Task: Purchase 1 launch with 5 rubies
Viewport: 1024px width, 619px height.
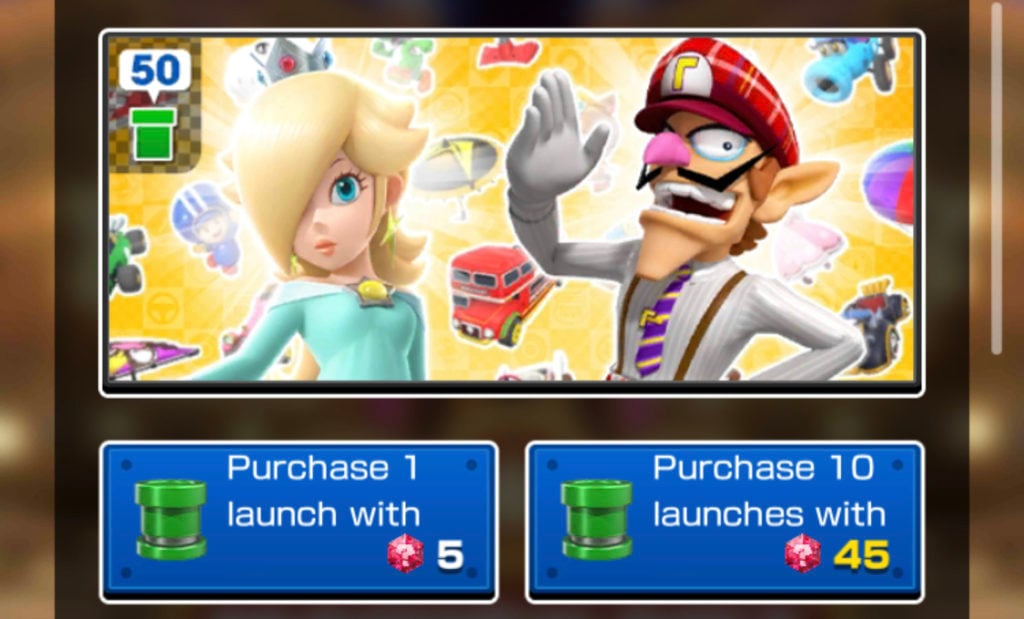Action: [299, 521]
